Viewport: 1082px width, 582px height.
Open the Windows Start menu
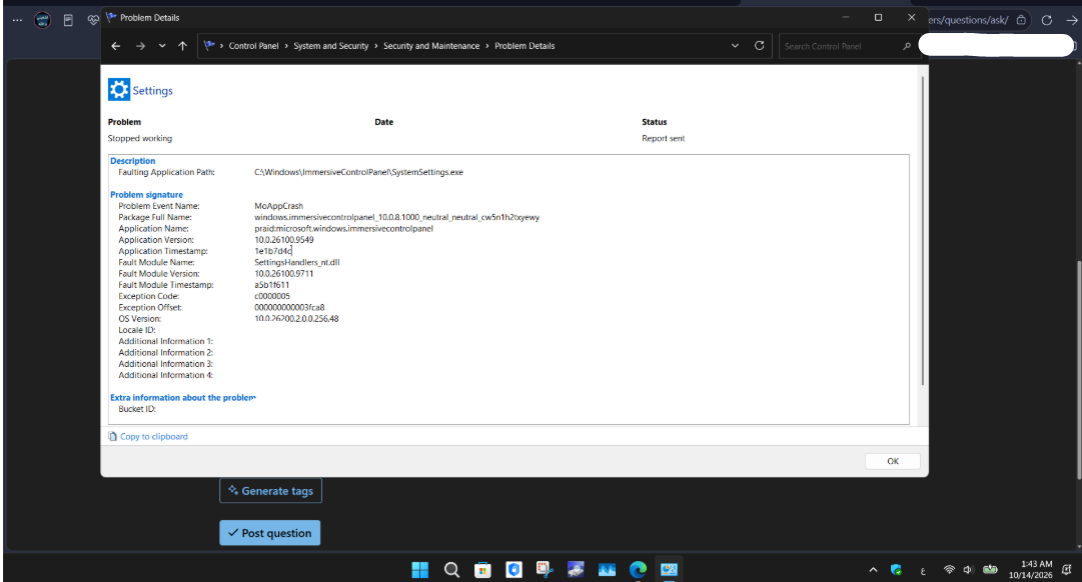pyautogui.click(x=420, y=570)
